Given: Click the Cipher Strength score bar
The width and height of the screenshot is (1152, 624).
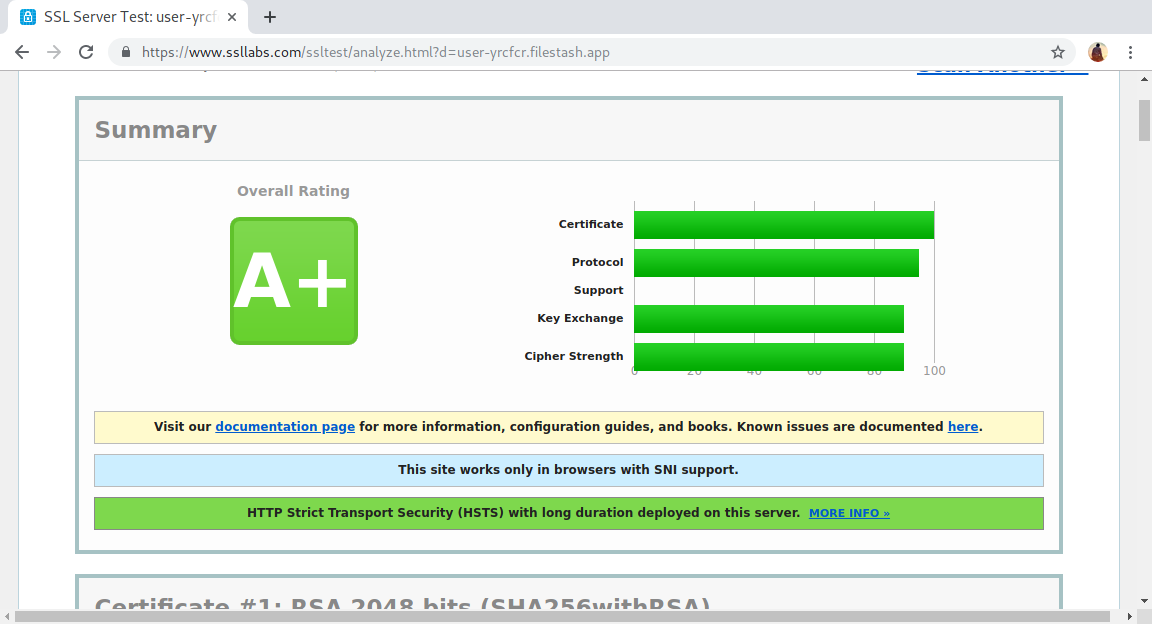Looking at the screenshot, I should coord(768,356).
